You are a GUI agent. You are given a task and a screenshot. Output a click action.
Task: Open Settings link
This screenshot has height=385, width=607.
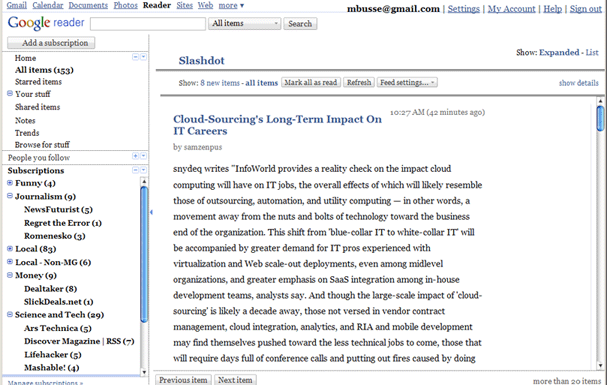coord(463,9)
